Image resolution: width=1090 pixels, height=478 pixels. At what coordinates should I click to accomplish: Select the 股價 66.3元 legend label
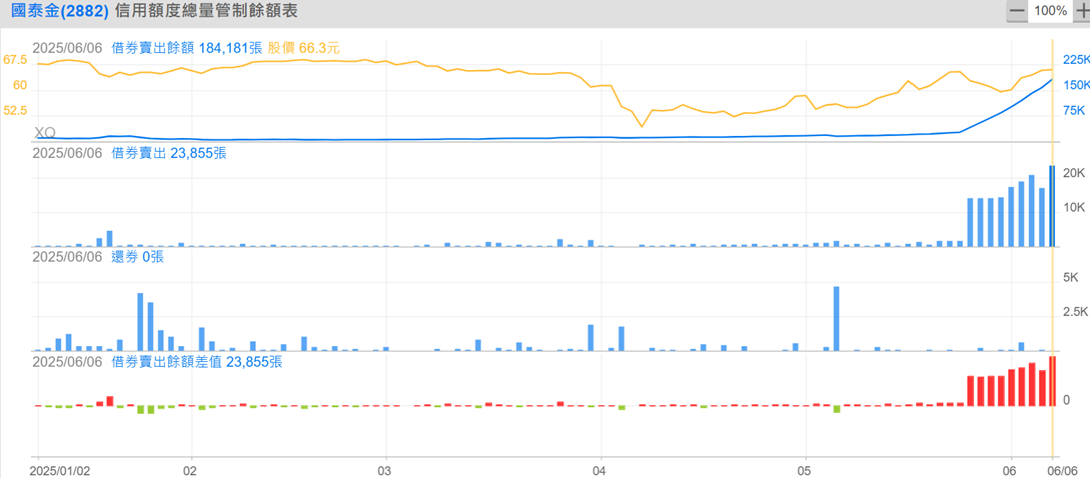pos(304,48)
